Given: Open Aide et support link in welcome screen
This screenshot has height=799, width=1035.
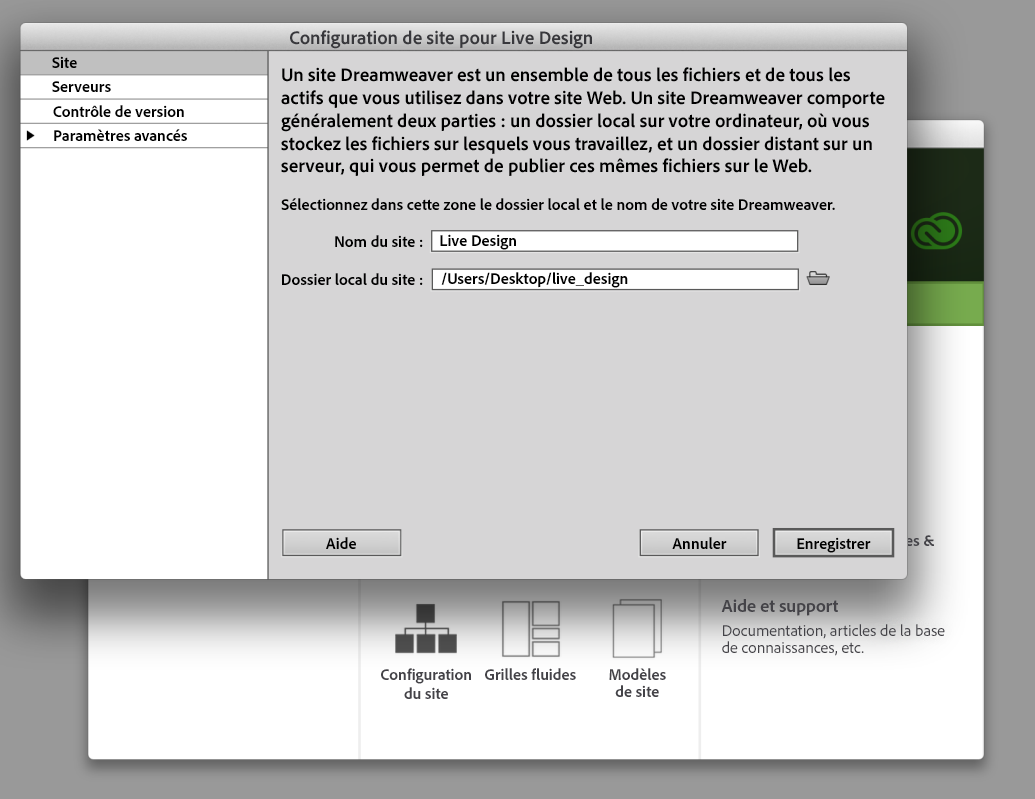Looking at the screenshot, I should [780, 606].
